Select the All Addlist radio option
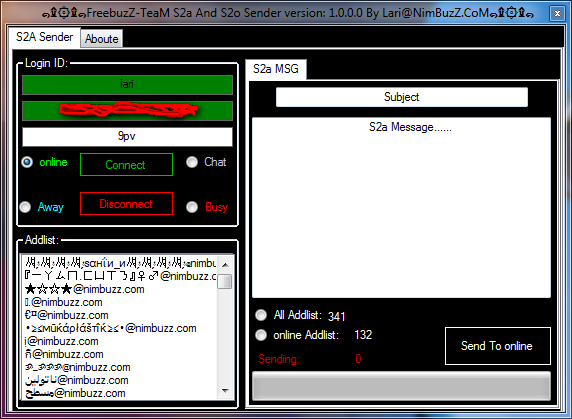This screenshot has width=572, height=419. point(261,315)
